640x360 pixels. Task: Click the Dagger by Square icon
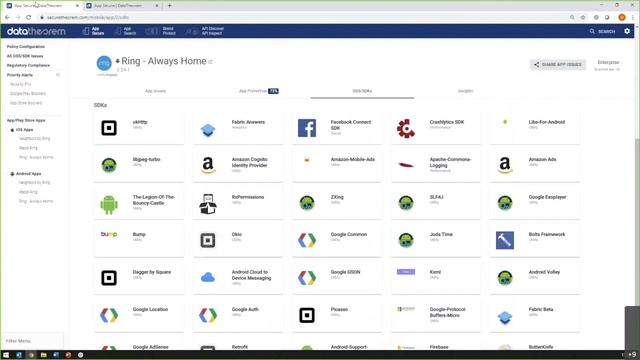tap(109, 278)
